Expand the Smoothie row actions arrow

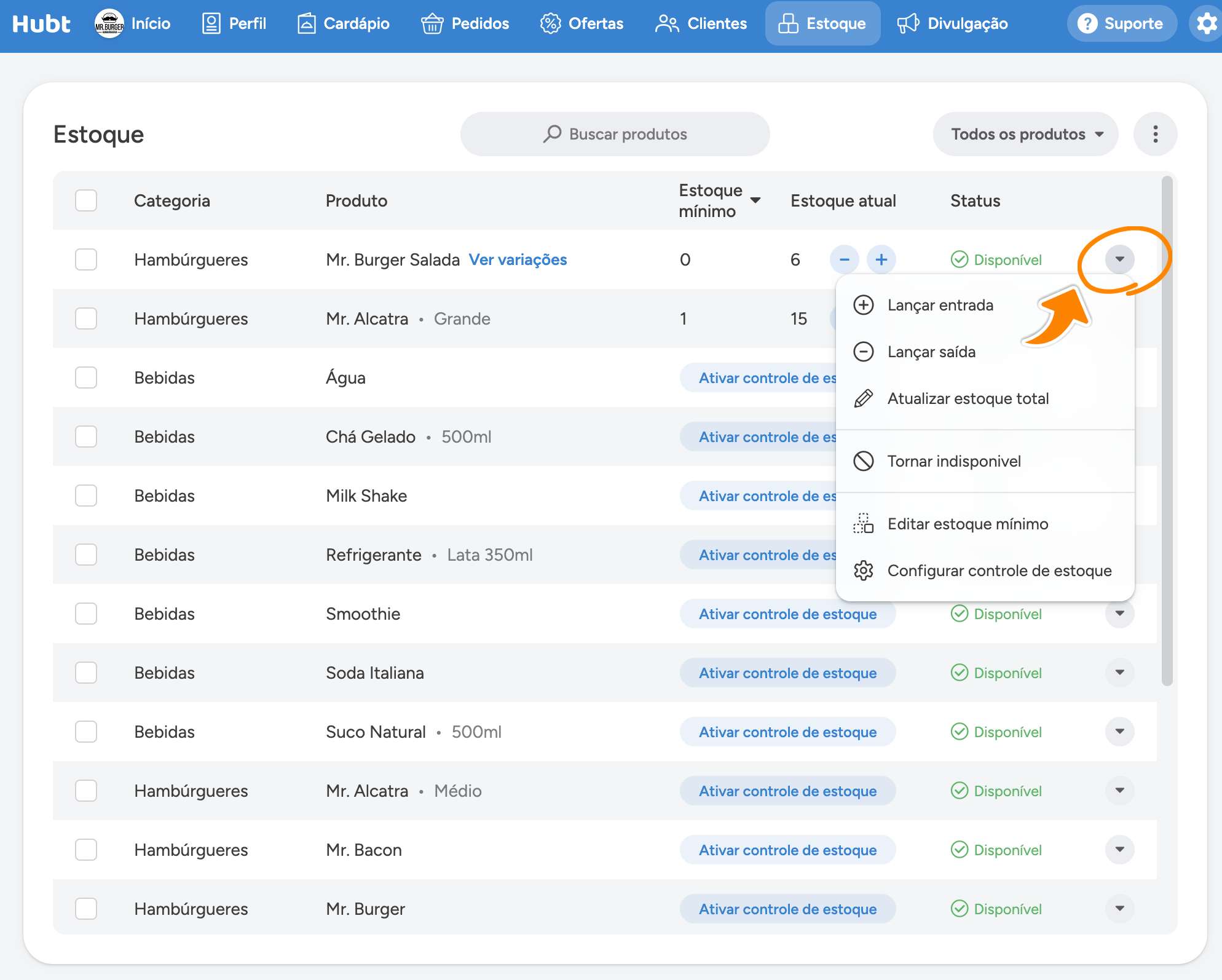tap(1120, 614)
